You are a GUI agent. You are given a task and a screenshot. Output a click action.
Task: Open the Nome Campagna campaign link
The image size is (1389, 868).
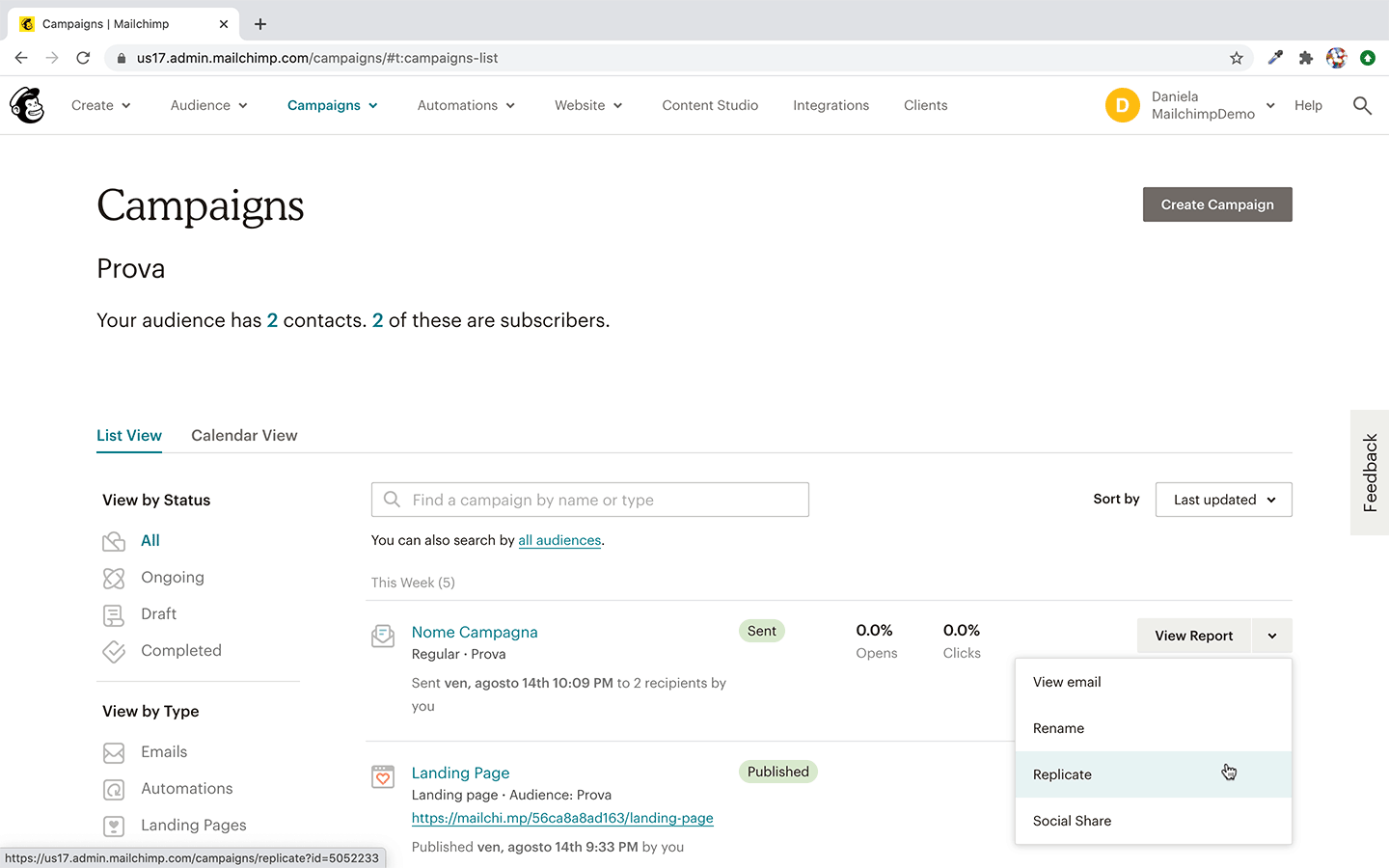click(x=475, y=632)
